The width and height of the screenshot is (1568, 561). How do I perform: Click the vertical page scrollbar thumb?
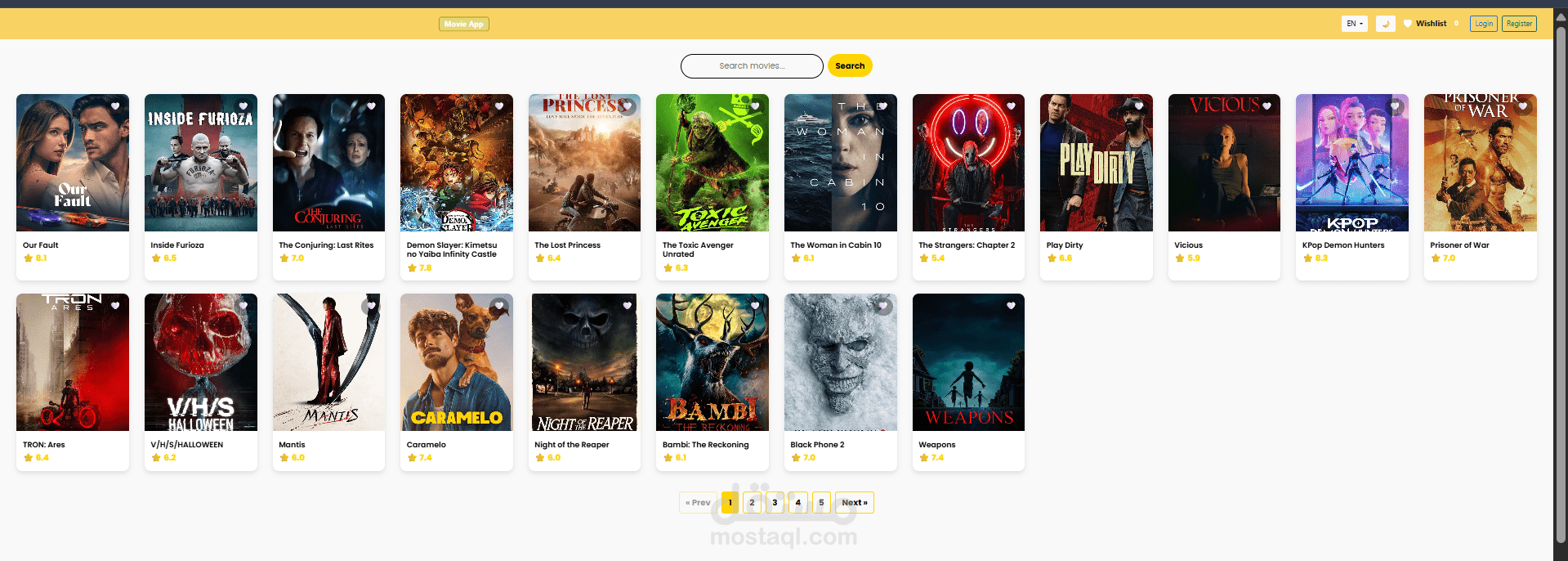pos(1561,284)
